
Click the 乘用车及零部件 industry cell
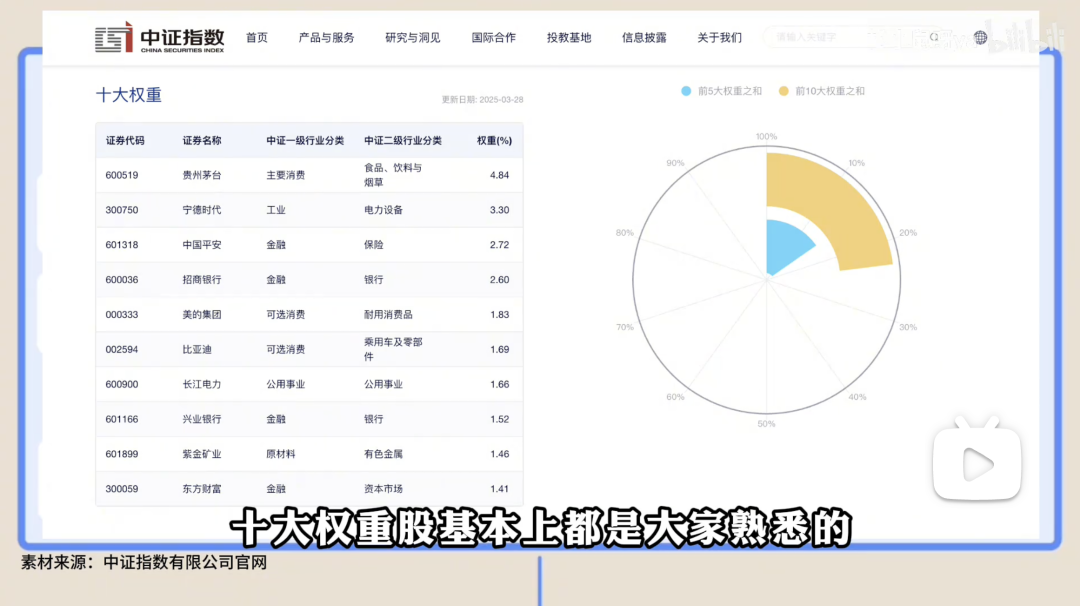click(x=393, y=349)
